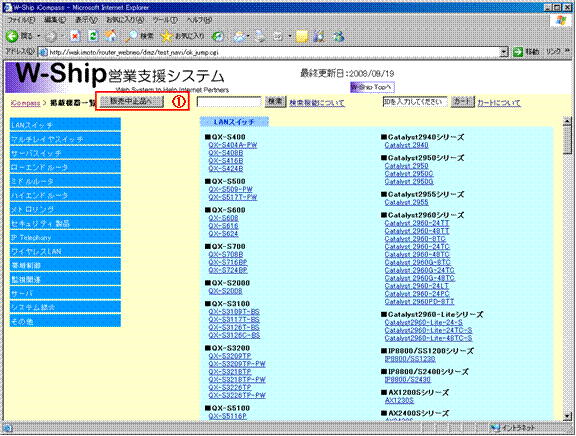Viewport: 576px width, 436px height.
Task: Select セキュリティ製品 category
Action: tap(65, 223)
